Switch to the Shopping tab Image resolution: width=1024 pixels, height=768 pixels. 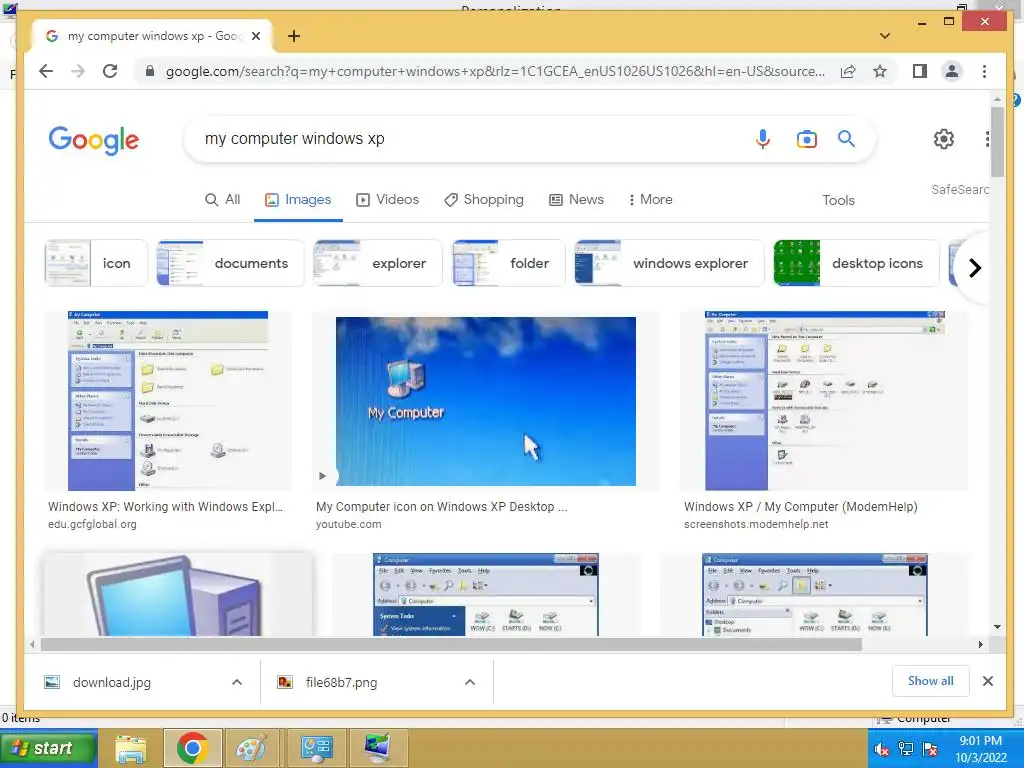tap(484, 200)
